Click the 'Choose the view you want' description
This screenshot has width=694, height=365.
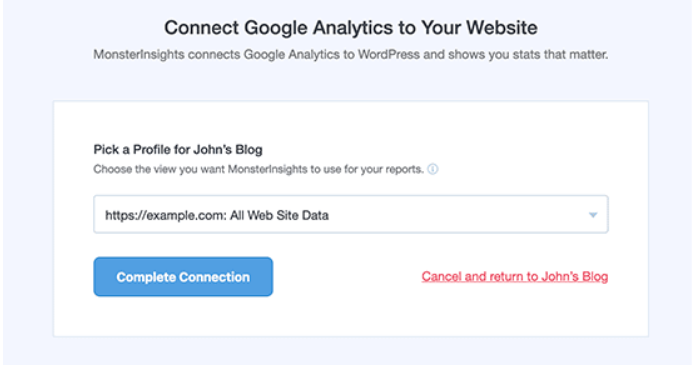coord(258,169)
